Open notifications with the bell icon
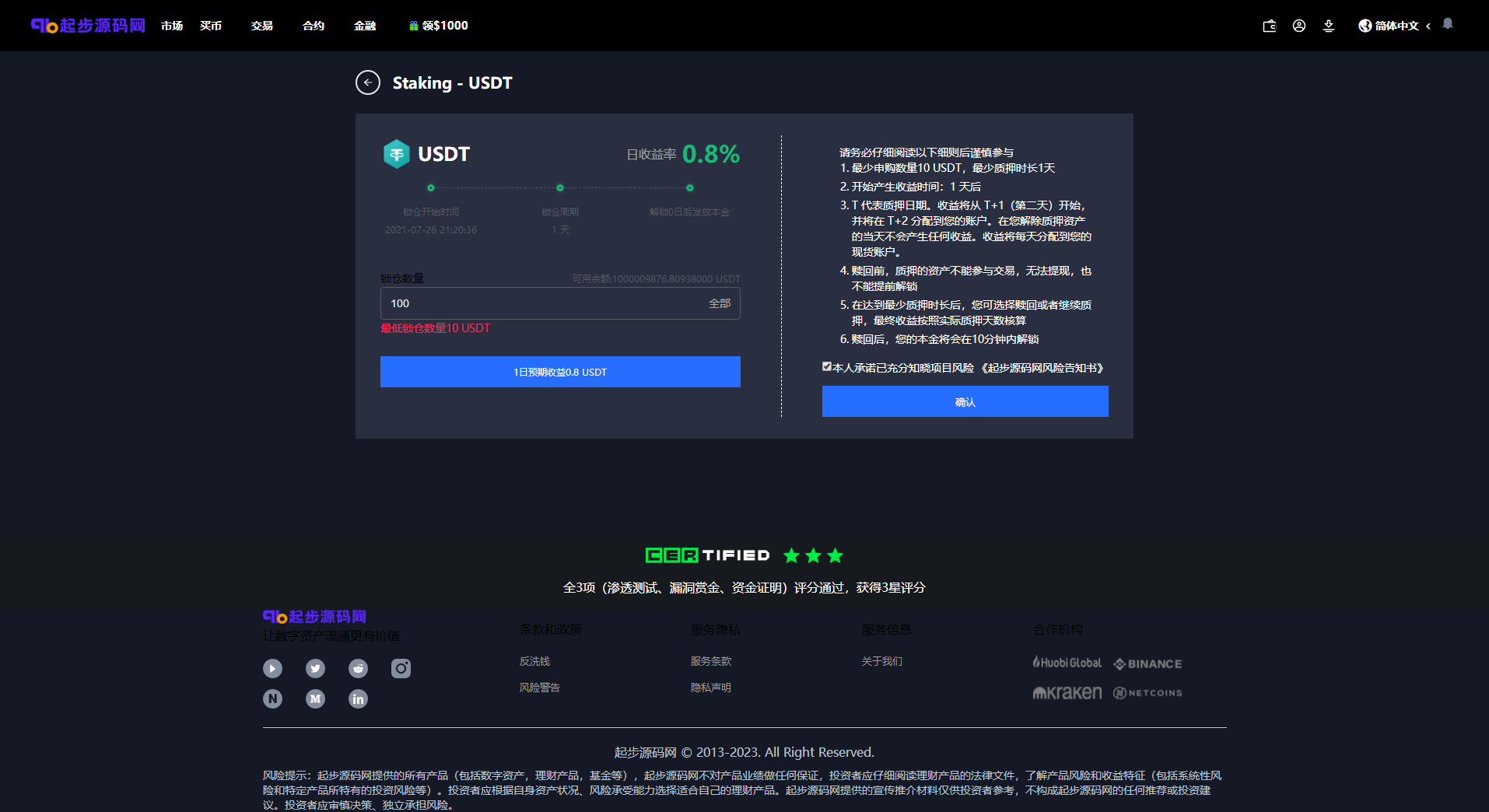 click(x=1448, y=24)
